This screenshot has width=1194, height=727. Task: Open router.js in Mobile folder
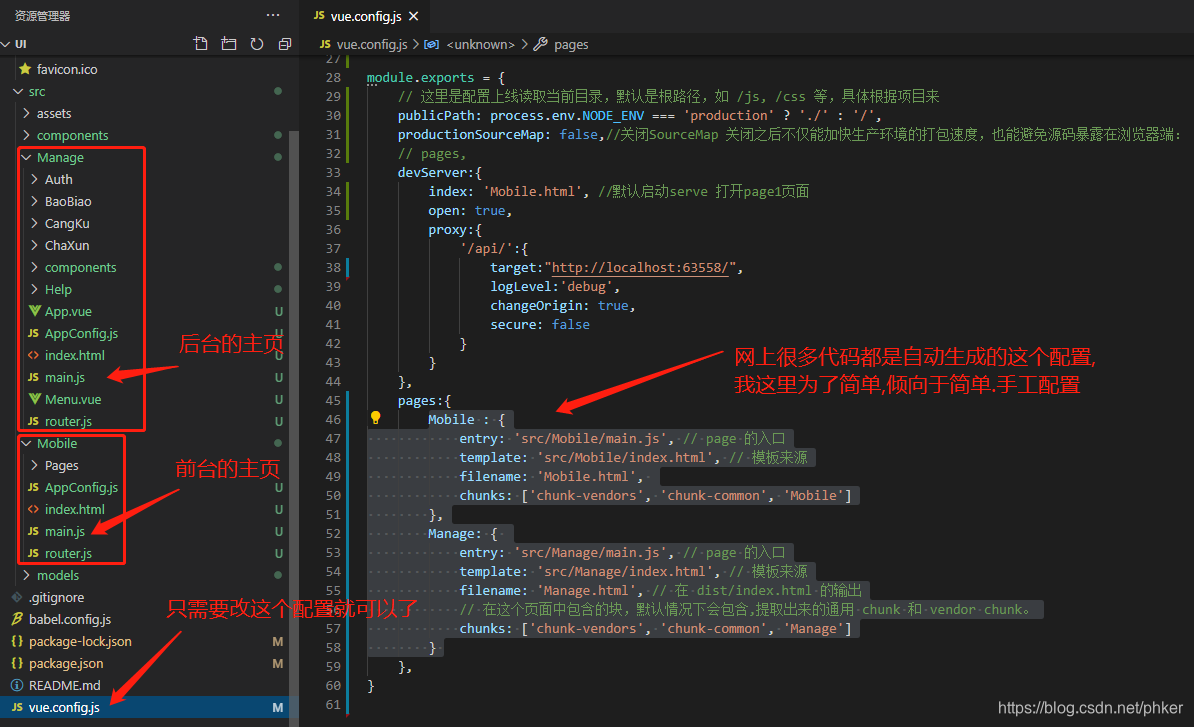point(68,553)
